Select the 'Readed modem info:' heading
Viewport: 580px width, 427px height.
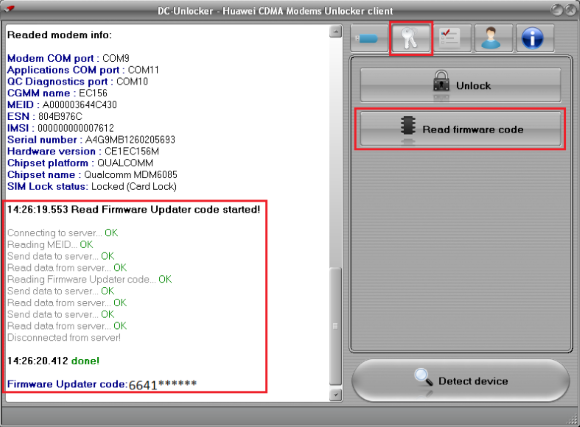pos(59,35)
